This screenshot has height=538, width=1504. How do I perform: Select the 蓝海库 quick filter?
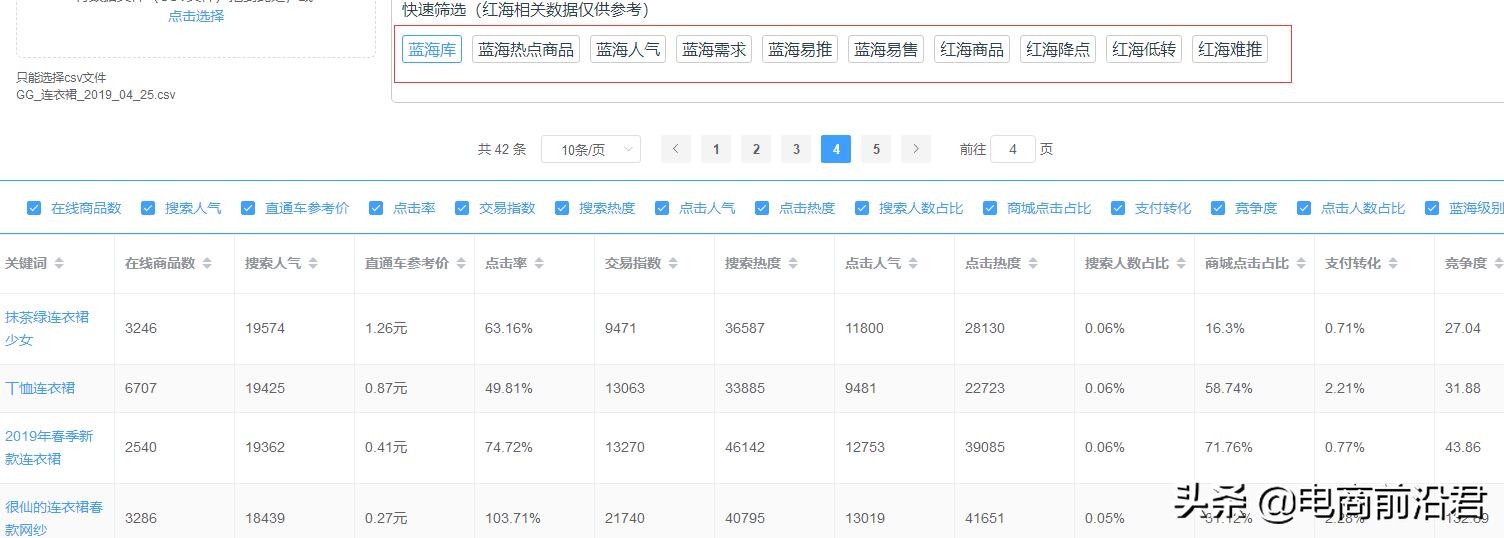click(432, 49)
